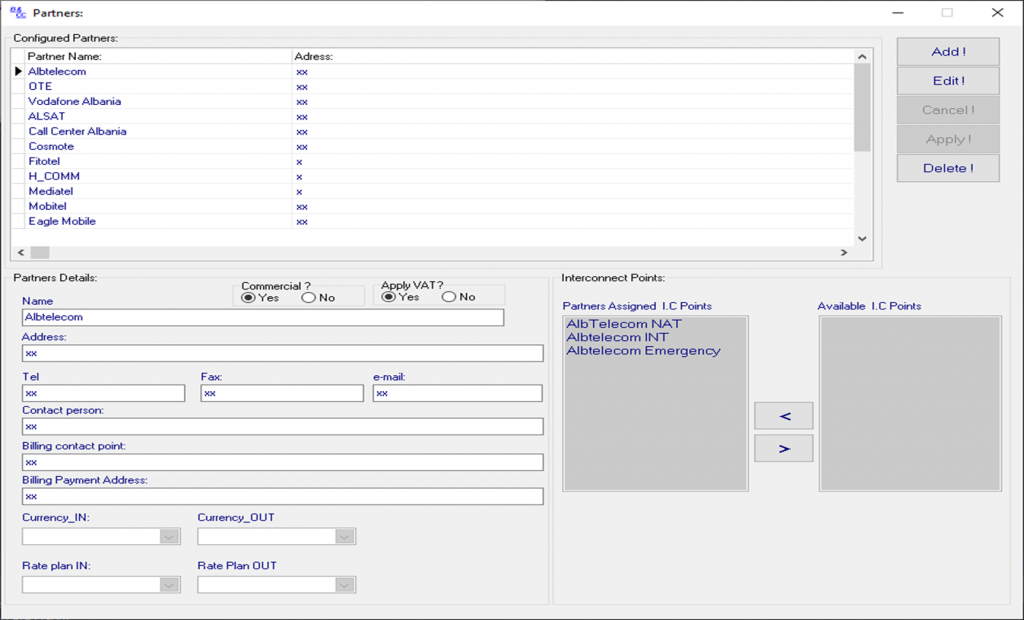Select the ALSAT partner row
This screenshot has height=620, width=1024.
click(432, 116)
